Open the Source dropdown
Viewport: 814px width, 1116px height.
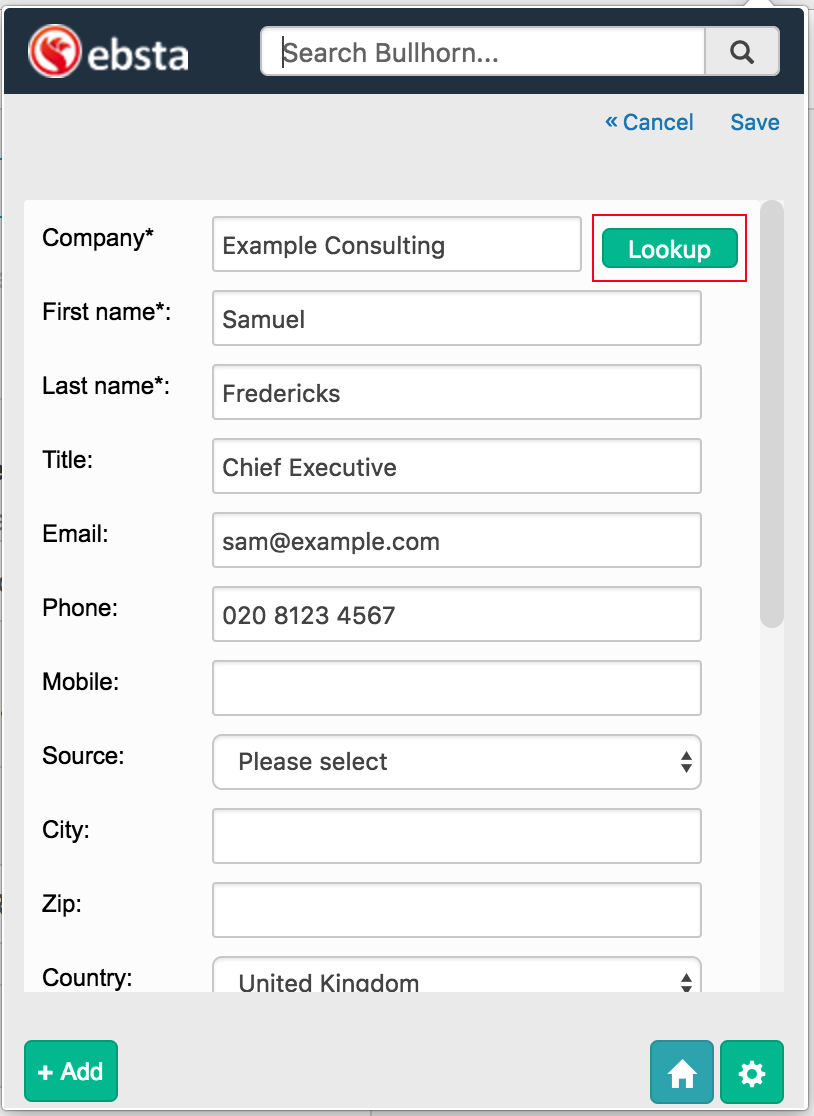pyautogui.click(x=456, y=762)
